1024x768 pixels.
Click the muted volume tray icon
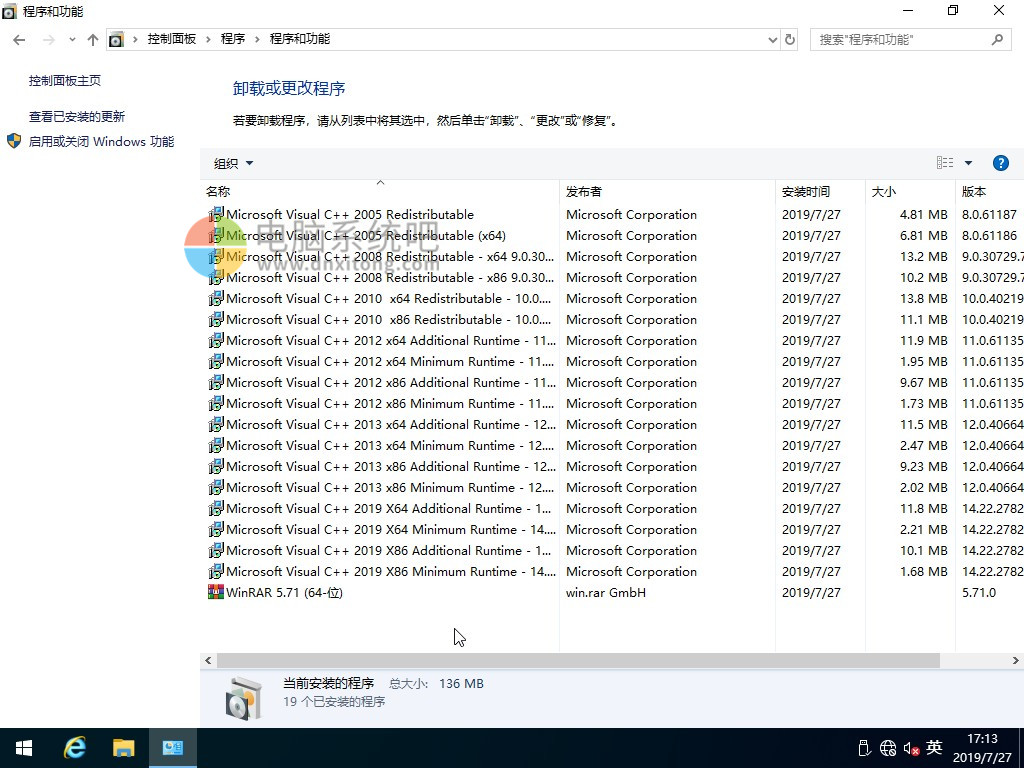point(911,748)
